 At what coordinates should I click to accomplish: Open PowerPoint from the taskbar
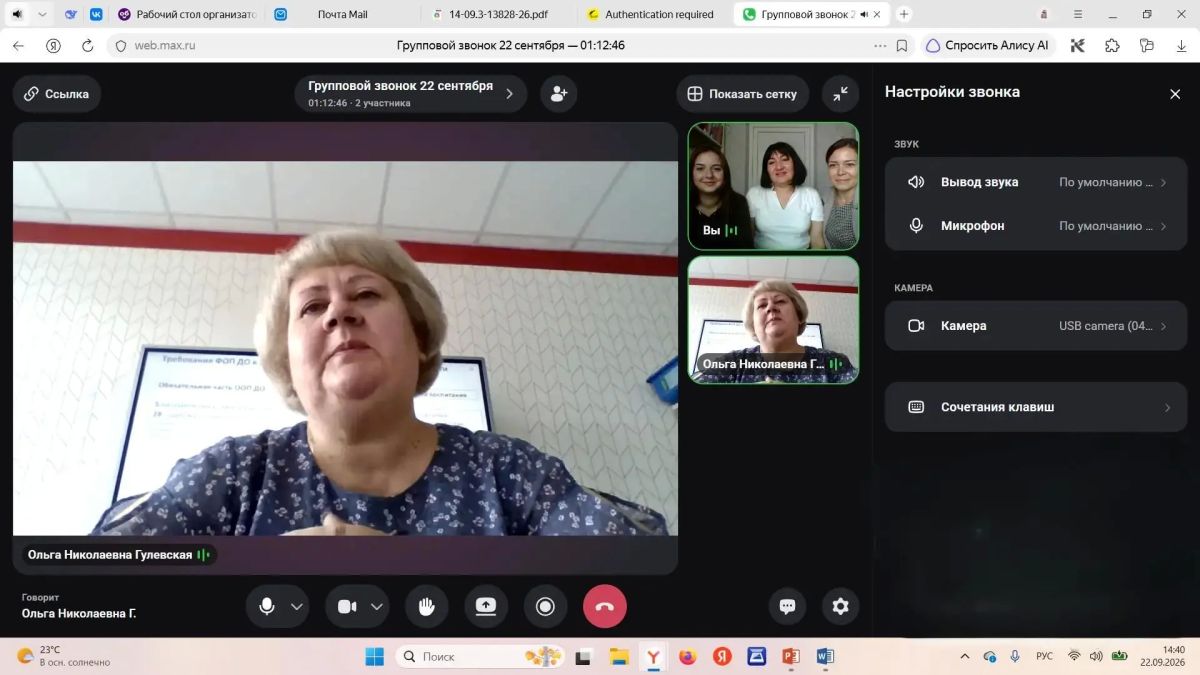click(790, 656)
